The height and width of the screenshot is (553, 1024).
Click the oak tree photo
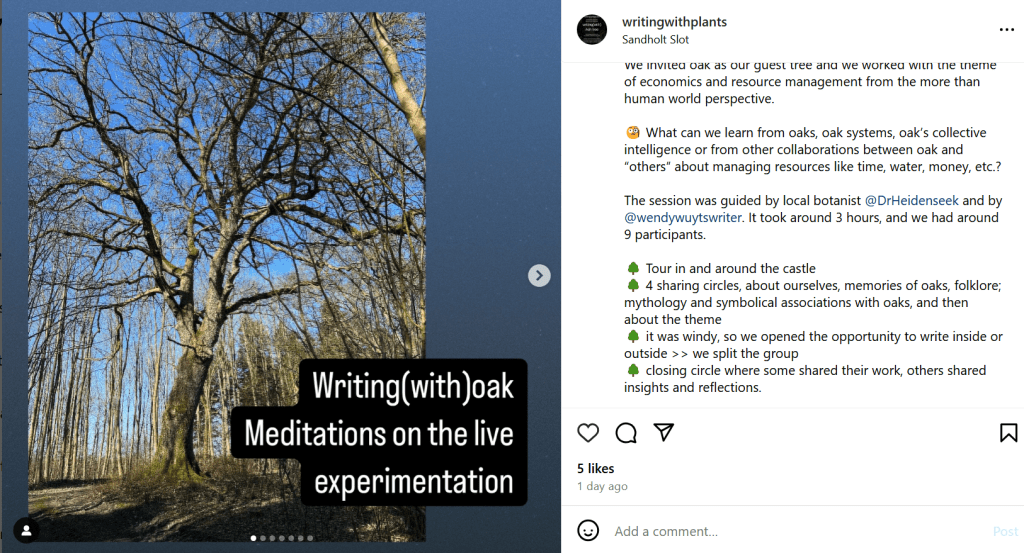pyautogui.click(x=227, y=277)
